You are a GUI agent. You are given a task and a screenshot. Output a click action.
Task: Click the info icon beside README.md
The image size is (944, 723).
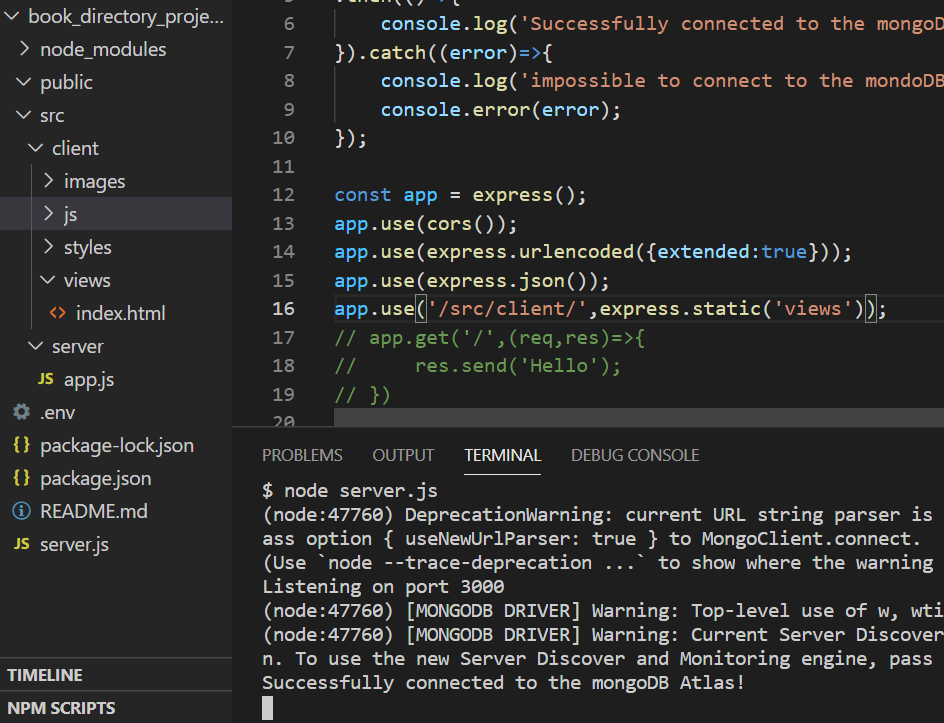(x=21, y=512)
